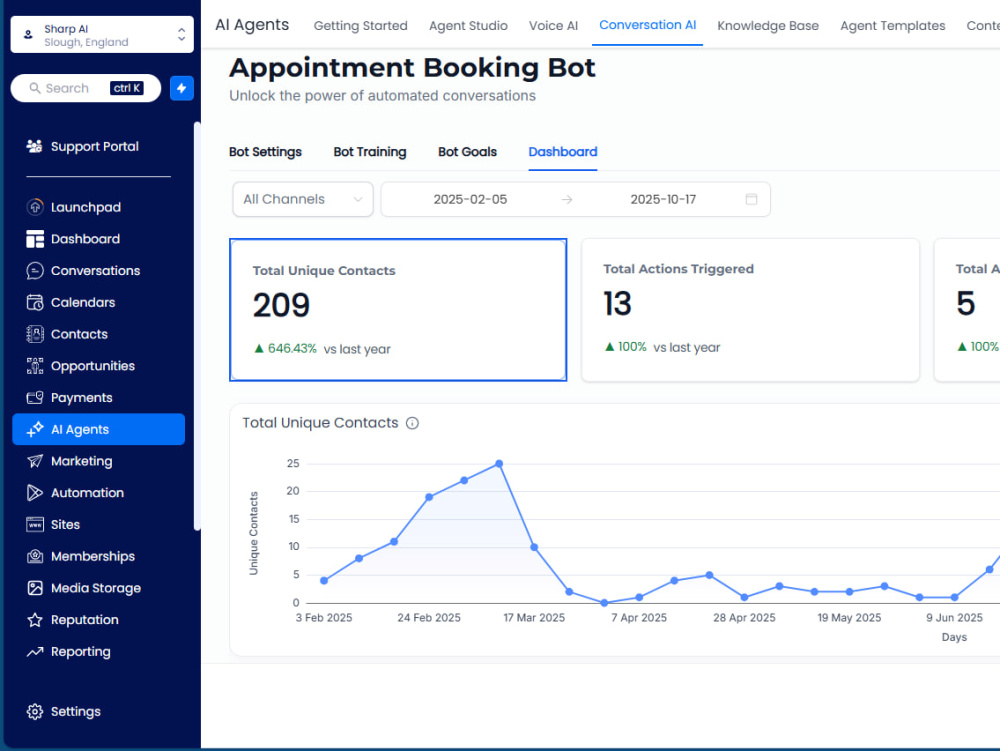Click the ctrl K shortcut badge
The height and width of the screenshot is (751, 1000).
click(x=126, y=88)
